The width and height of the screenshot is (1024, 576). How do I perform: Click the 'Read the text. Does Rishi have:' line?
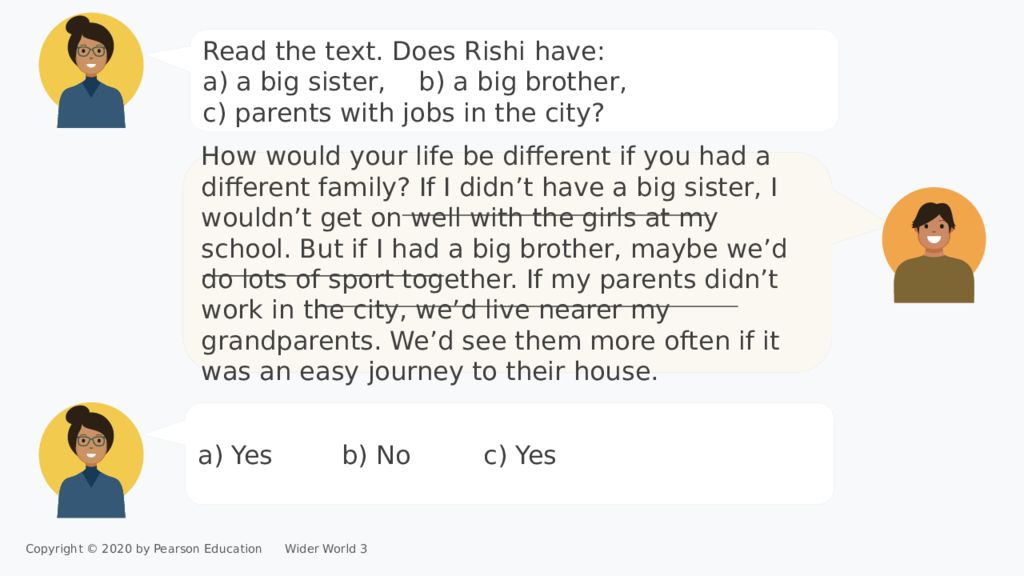point(404,51)
